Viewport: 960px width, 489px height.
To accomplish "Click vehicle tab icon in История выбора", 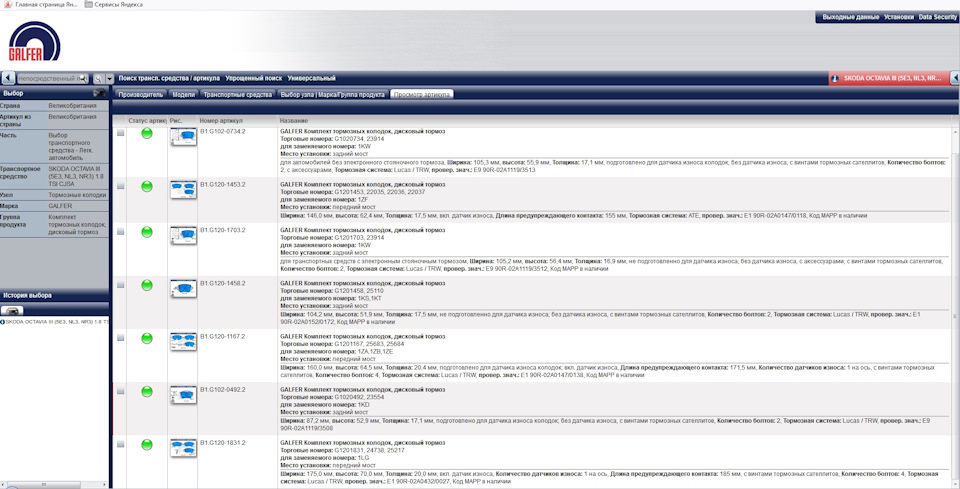I will point(12,311).
